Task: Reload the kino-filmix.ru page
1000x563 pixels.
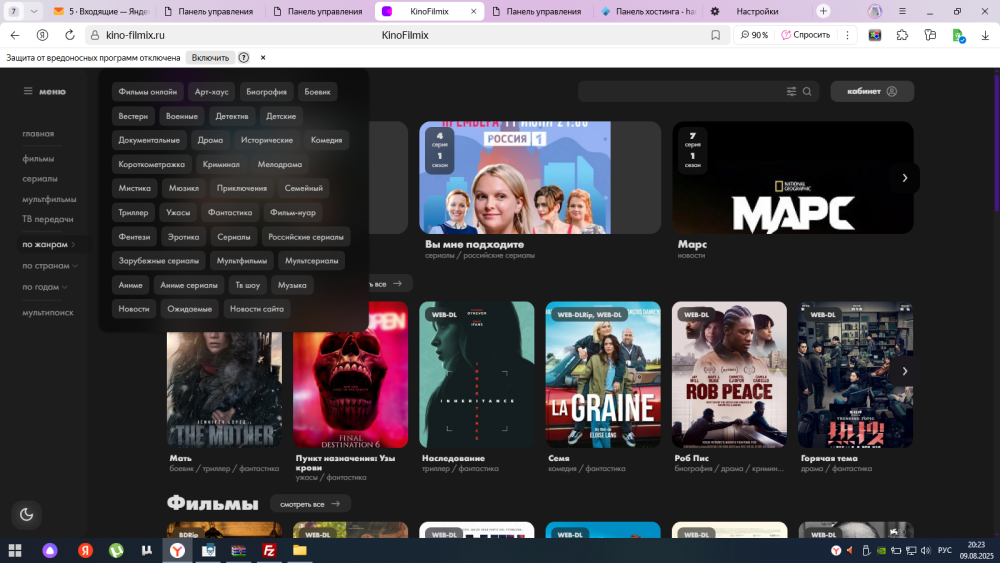Action: click(x=68, y=35)
